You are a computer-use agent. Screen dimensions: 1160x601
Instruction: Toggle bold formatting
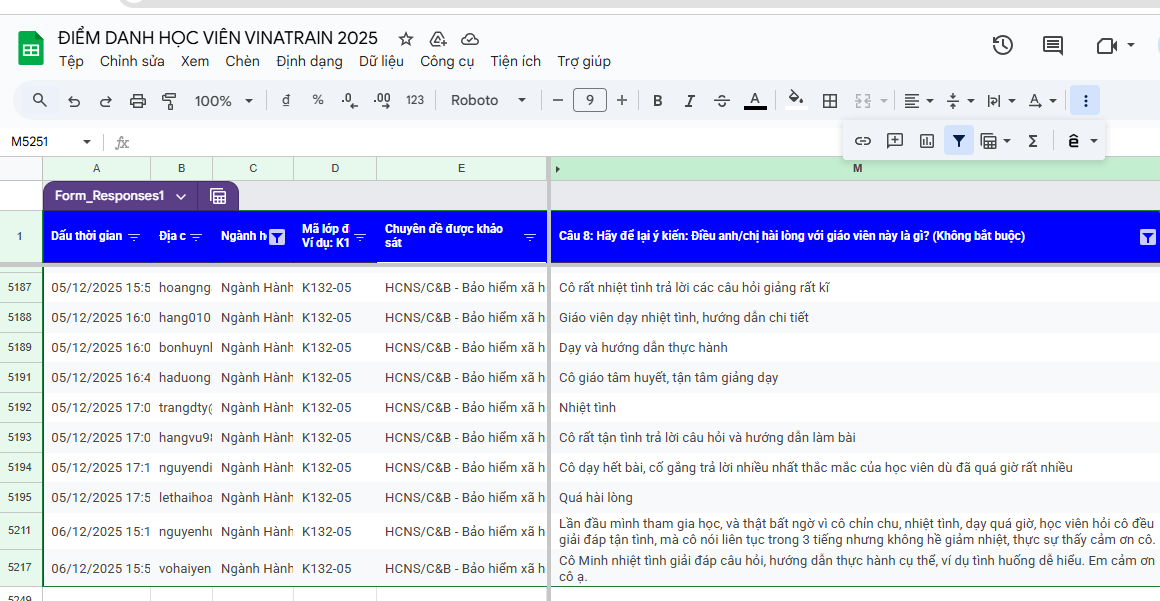tap(658, 100)
